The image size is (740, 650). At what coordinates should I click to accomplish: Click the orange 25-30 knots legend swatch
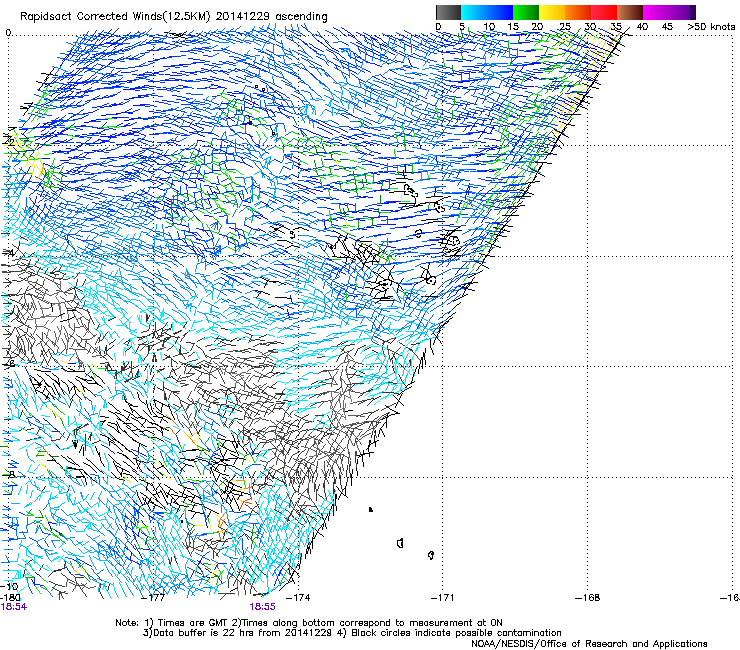tap(578, 12)
